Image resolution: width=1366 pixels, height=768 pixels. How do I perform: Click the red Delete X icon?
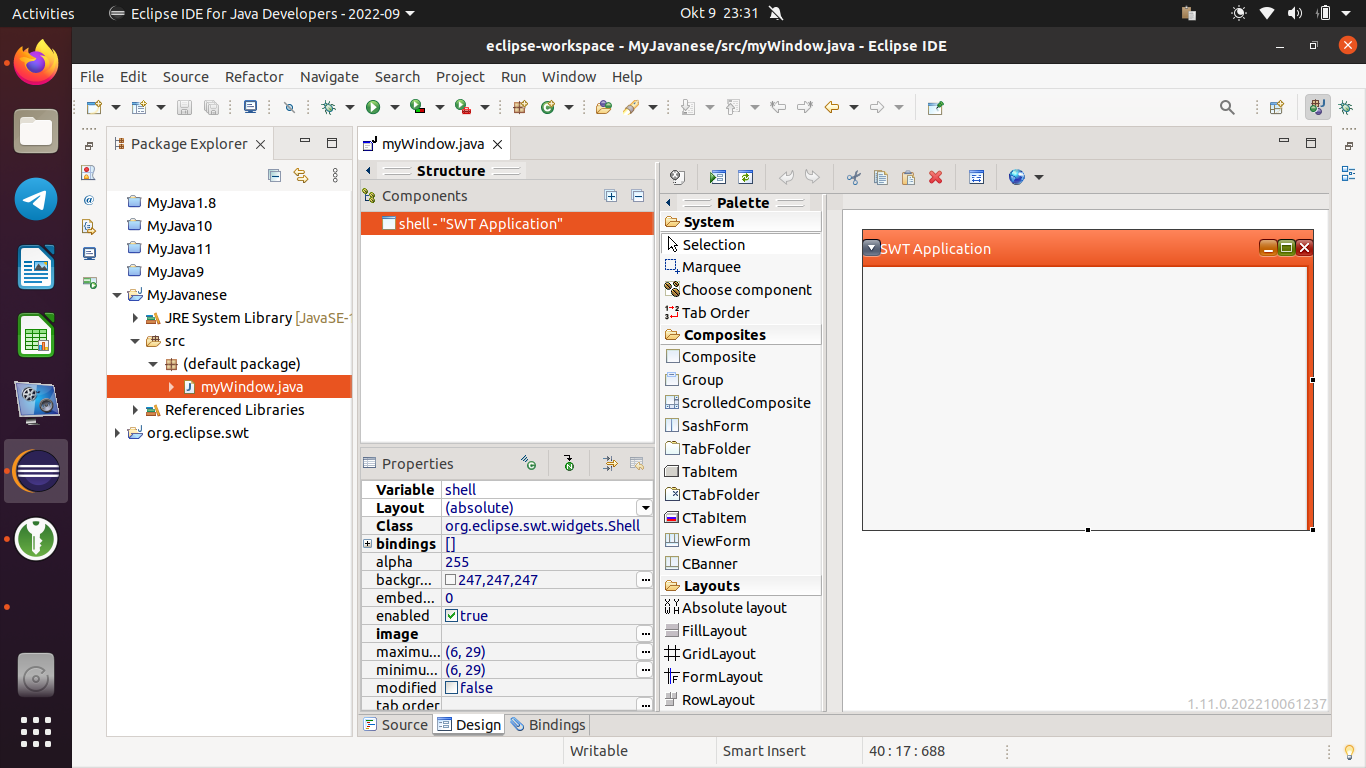pyautogui.click(x=936, y=177)
